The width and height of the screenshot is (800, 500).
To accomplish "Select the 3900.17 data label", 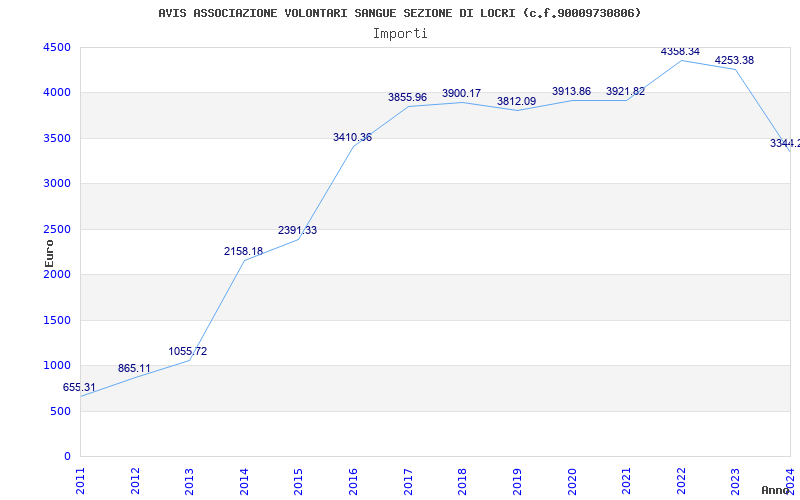I will [x=461, y=94].
